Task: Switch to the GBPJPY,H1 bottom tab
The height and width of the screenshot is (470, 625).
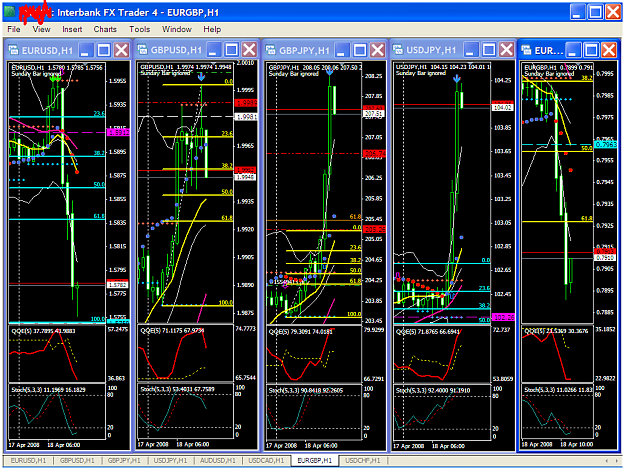Action: click(124, 460)
